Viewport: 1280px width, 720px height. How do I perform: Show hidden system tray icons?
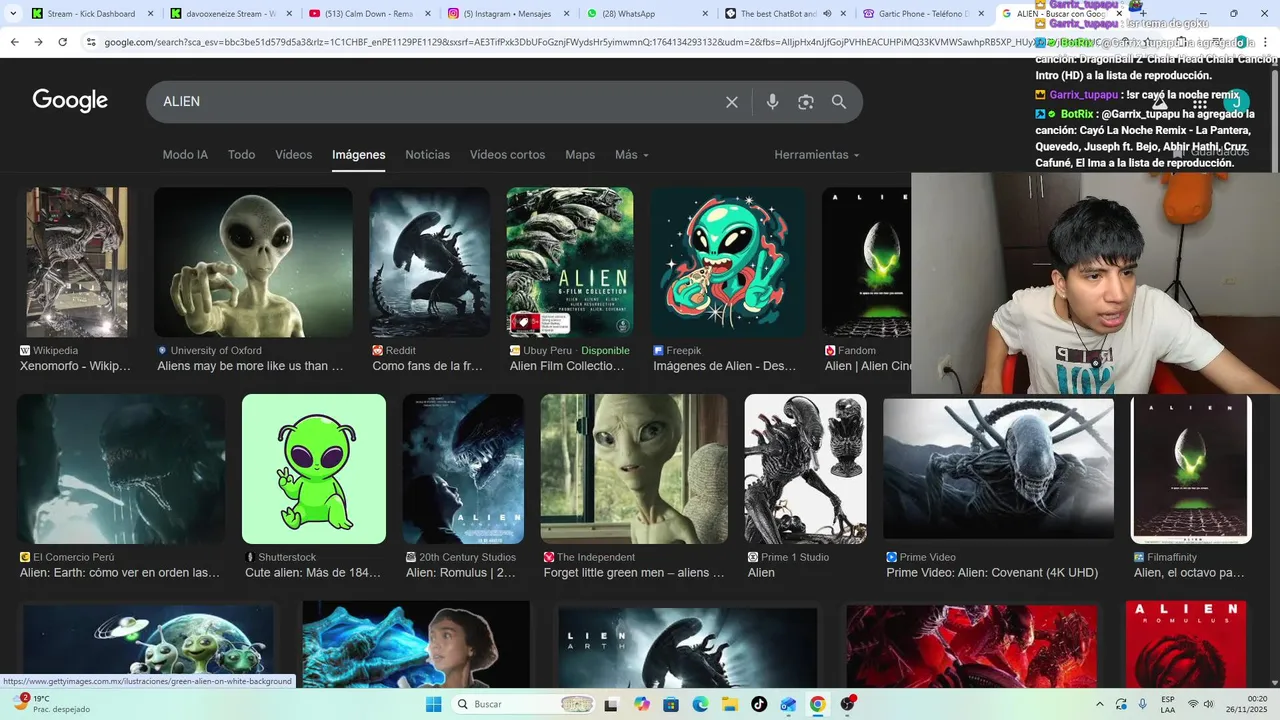pos(1100,704)
